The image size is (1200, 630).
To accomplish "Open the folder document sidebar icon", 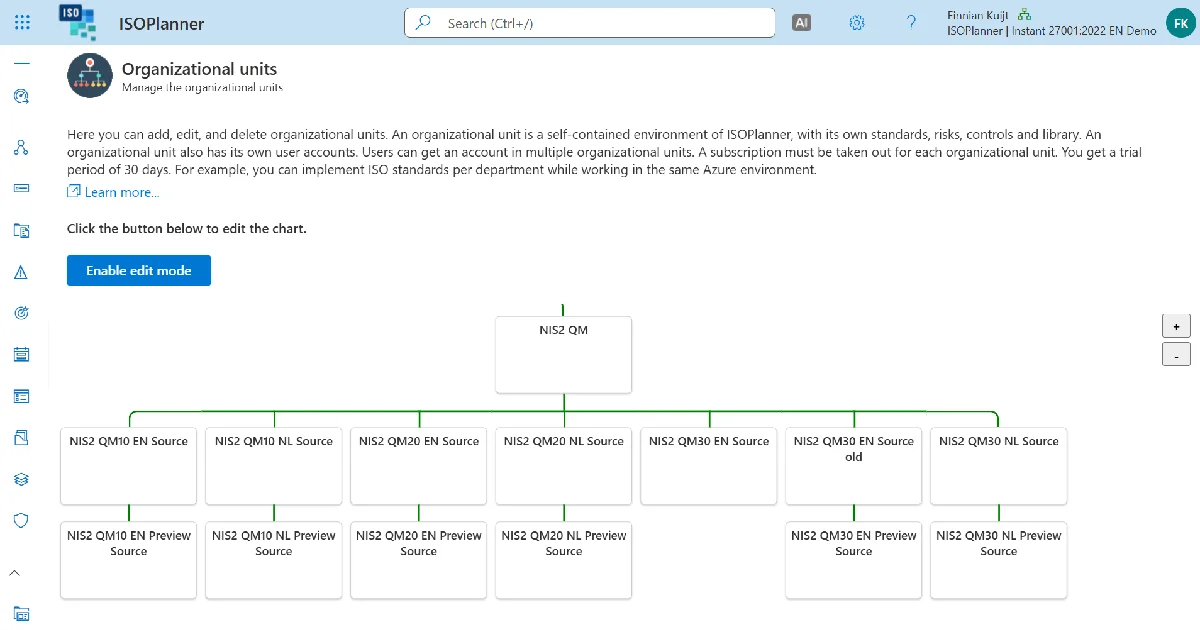I will coord(21,230).
